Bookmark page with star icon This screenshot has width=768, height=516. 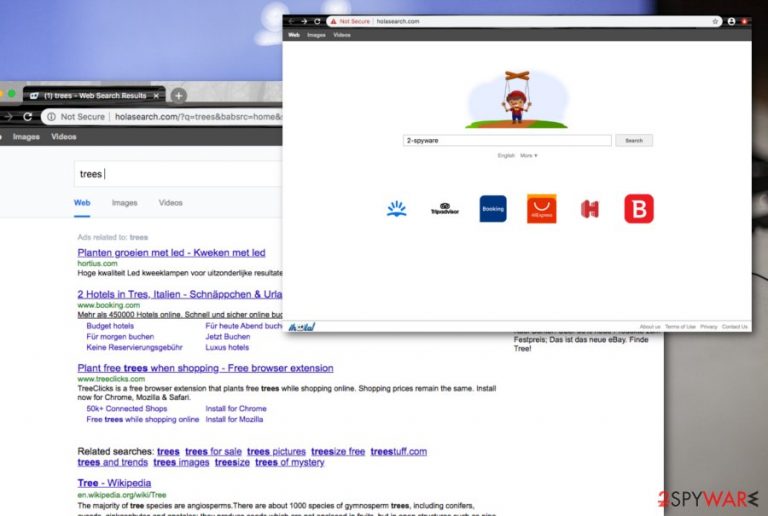(x=715, y=22)
